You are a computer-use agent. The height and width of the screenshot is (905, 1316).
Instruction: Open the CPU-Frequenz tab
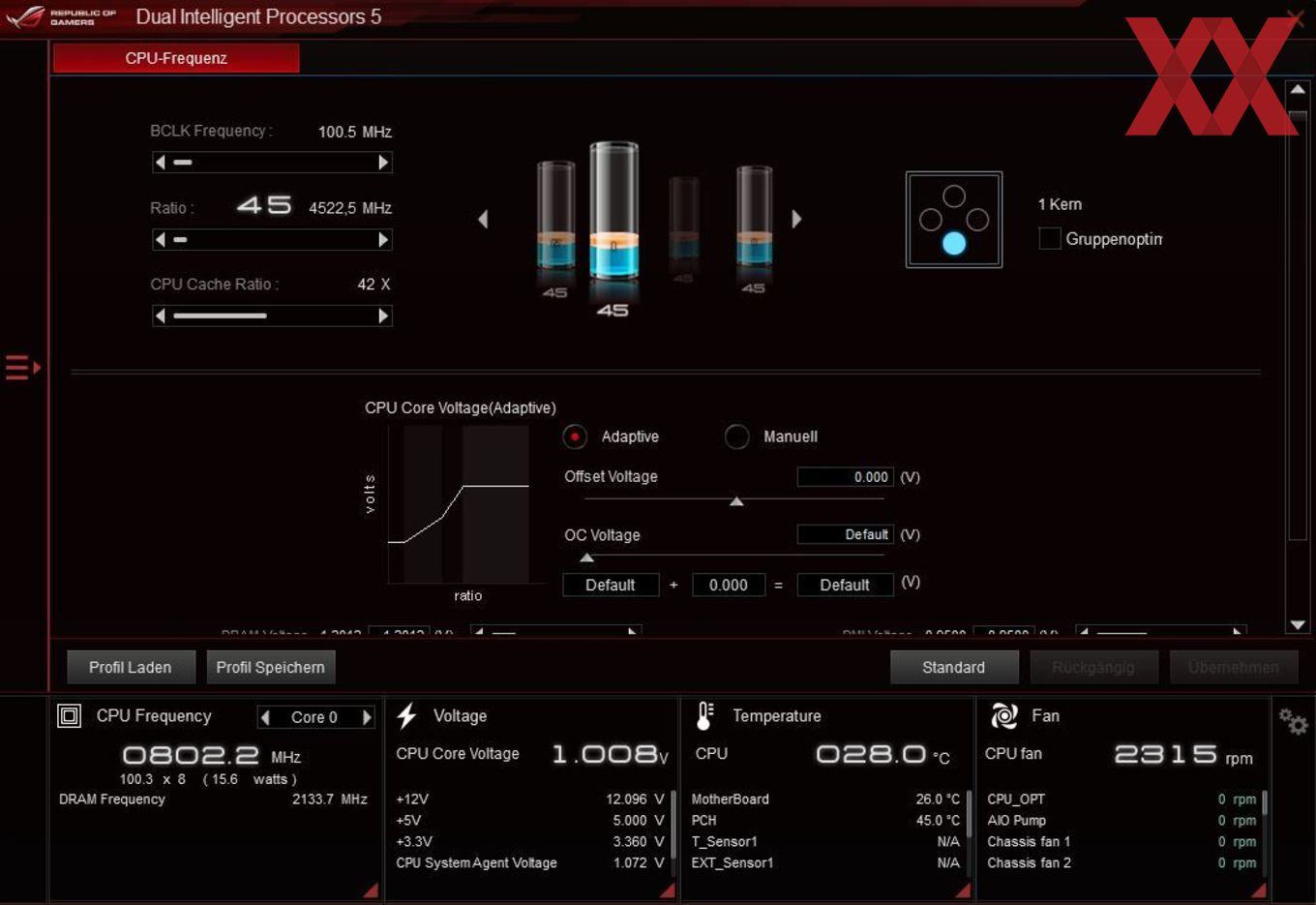(176, 58)
